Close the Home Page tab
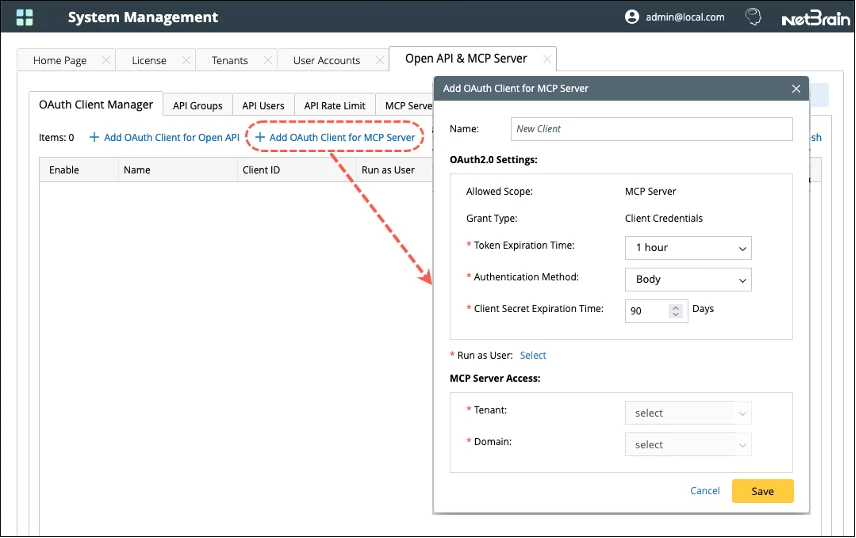 pos(106,60)
